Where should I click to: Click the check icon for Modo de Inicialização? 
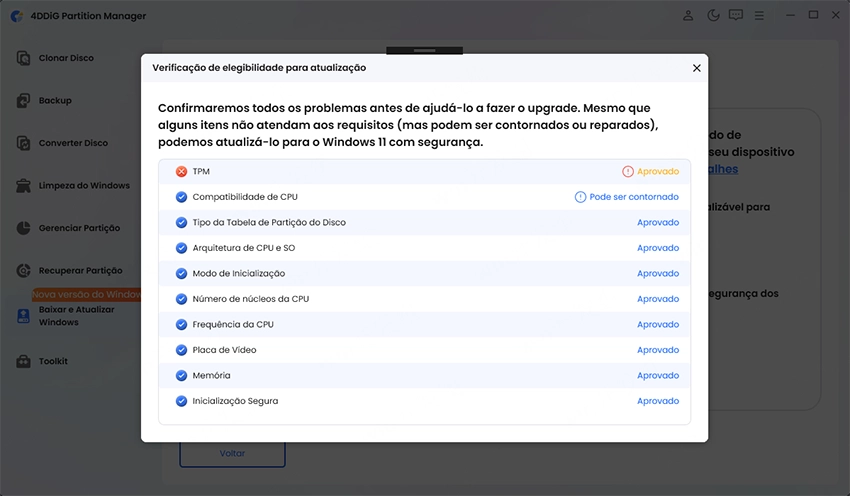click(x=182, y=273)
